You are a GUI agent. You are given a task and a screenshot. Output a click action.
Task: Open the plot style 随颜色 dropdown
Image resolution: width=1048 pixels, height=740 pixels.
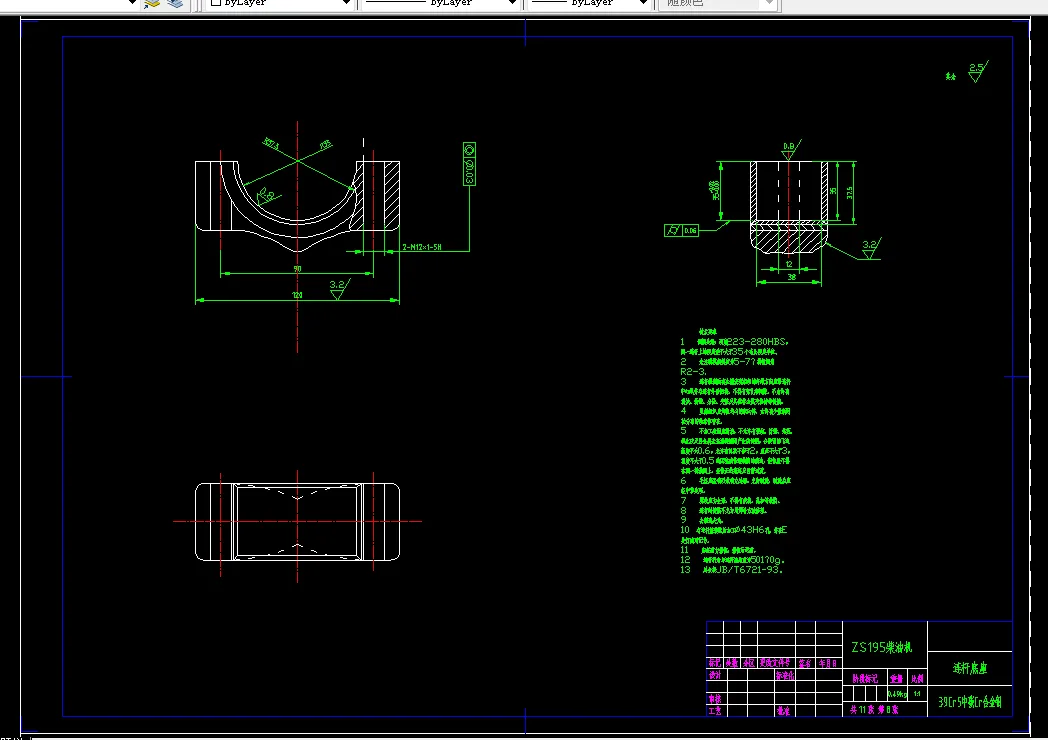(x=718, y=3)
